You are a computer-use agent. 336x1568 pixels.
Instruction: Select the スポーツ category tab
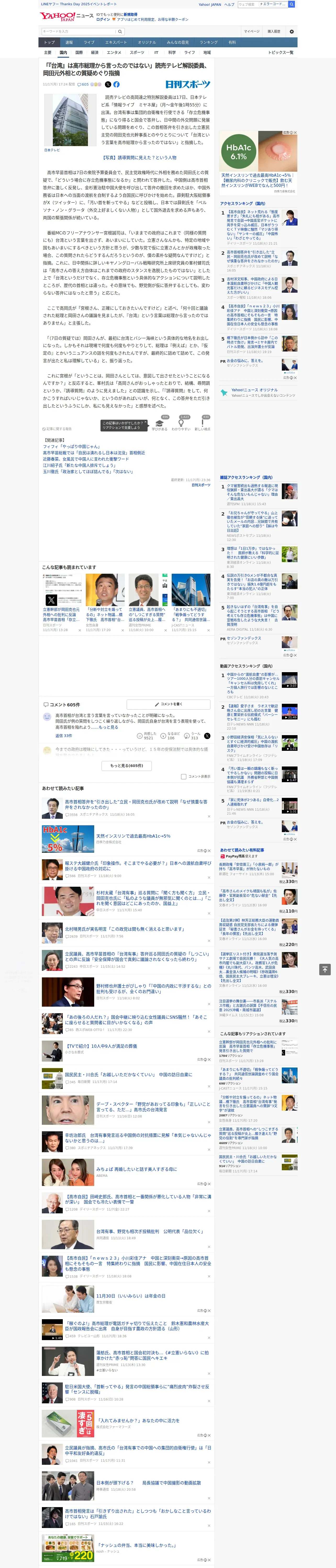137,52
